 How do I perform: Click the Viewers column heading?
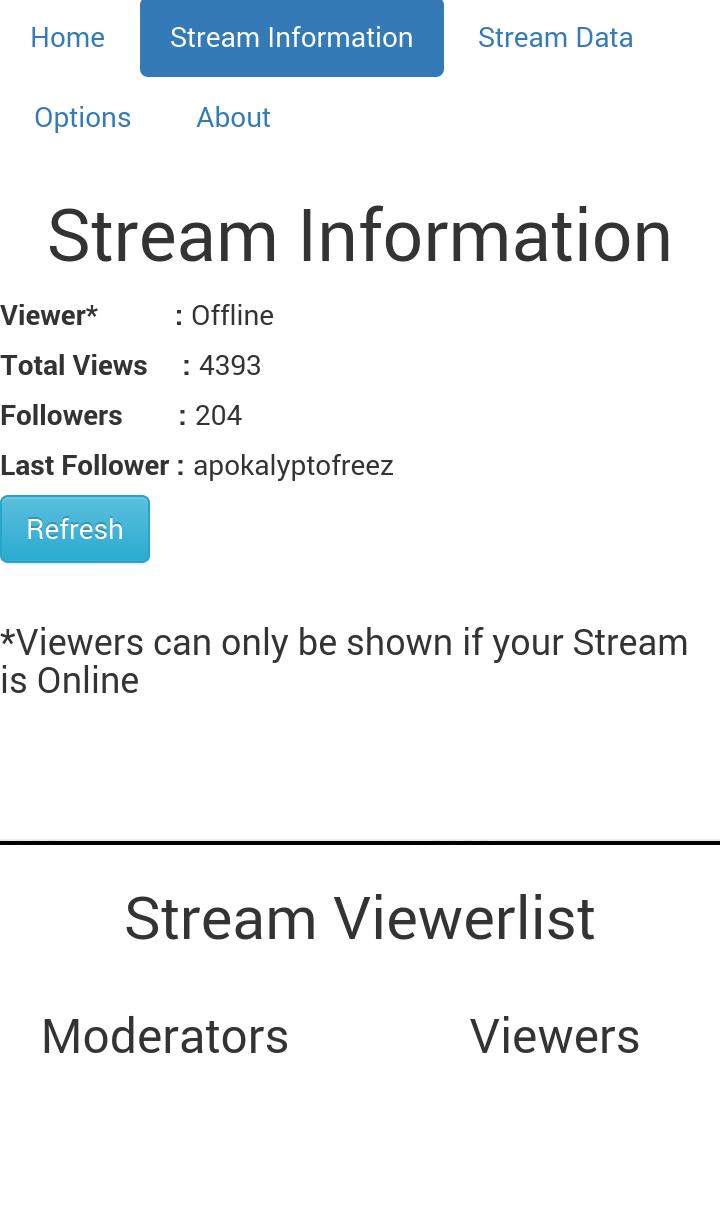coord(555,1036)
